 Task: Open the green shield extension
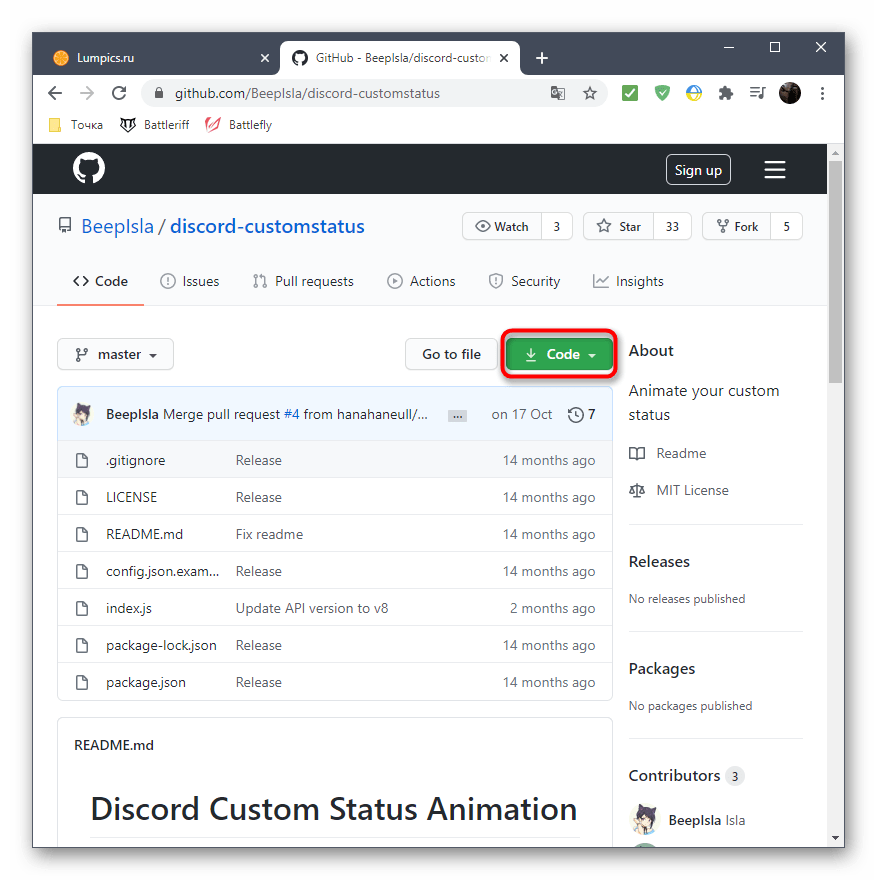point(662,93)
